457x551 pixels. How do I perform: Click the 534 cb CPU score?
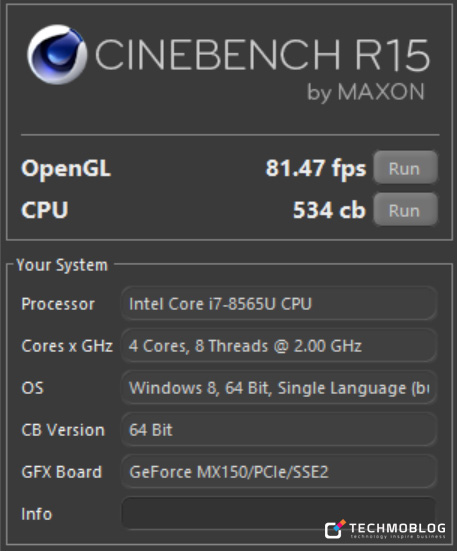pyautogui.click(x=329, y=210)
